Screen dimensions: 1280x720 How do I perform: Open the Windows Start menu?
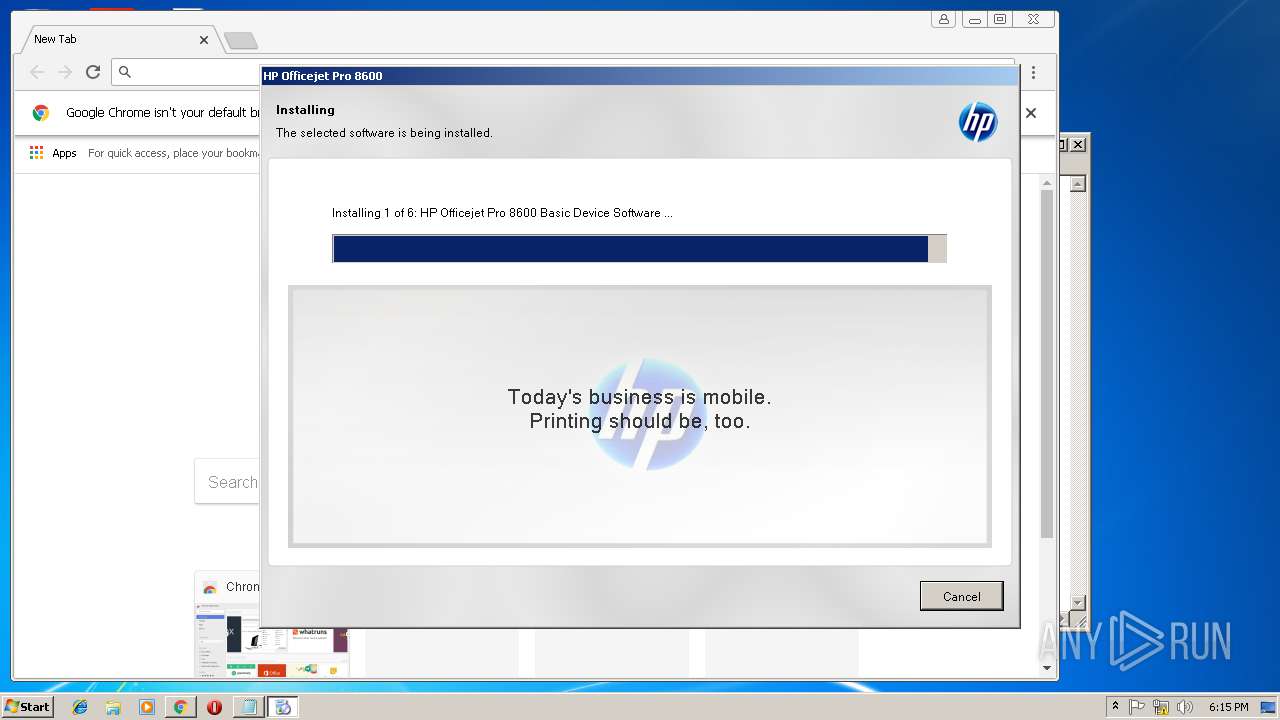(27, 706)
